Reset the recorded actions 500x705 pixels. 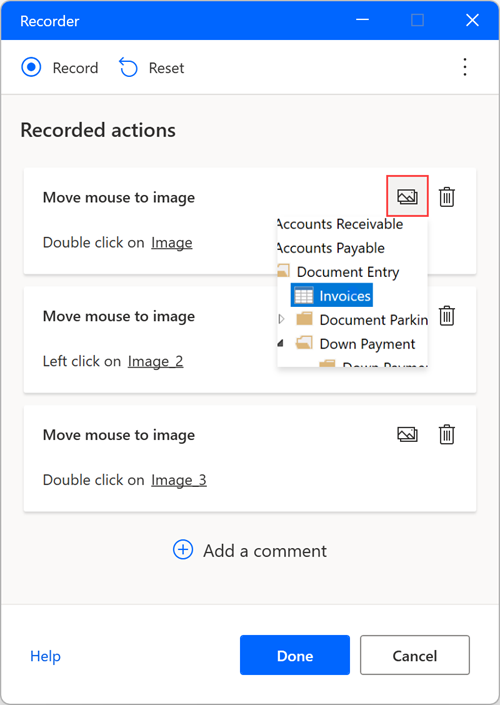[x=152, y=68]
